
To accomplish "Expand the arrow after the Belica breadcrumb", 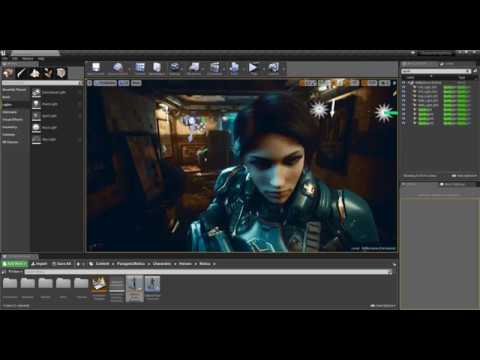I will (214, 264).
